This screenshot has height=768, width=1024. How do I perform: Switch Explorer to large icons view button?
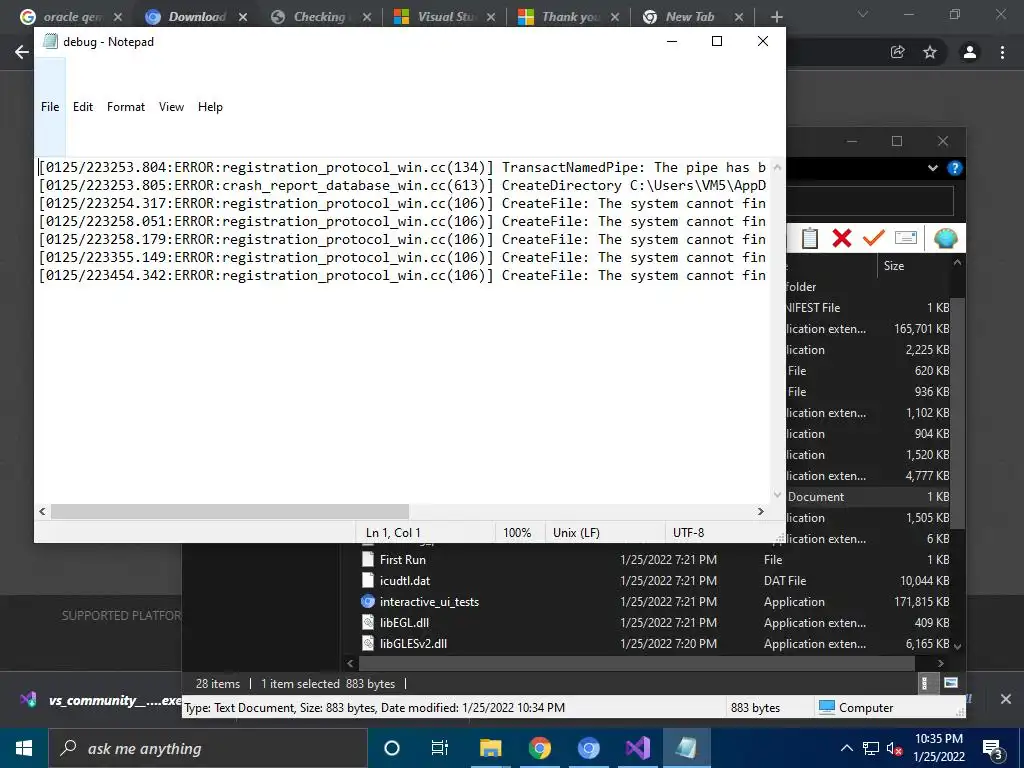pyautogui.click(x=951, y=683)
